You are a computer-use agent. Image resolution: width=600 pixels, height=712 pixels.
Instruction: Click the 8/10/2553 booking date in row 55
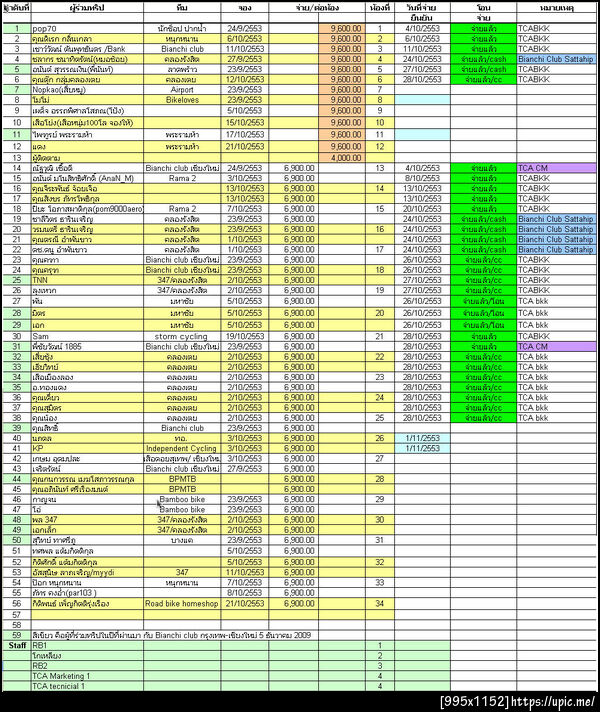[x=244, y=593]
